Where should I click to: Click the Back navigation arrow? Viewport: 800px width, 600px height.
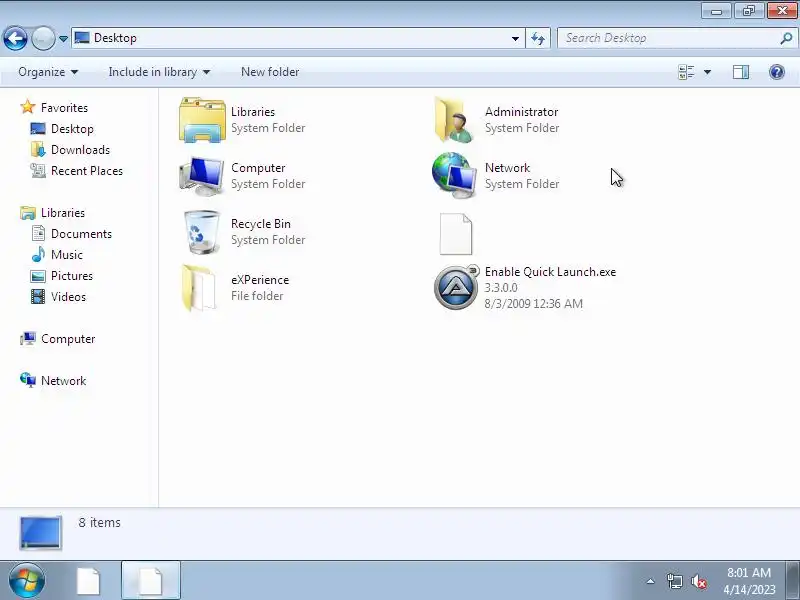15,38
